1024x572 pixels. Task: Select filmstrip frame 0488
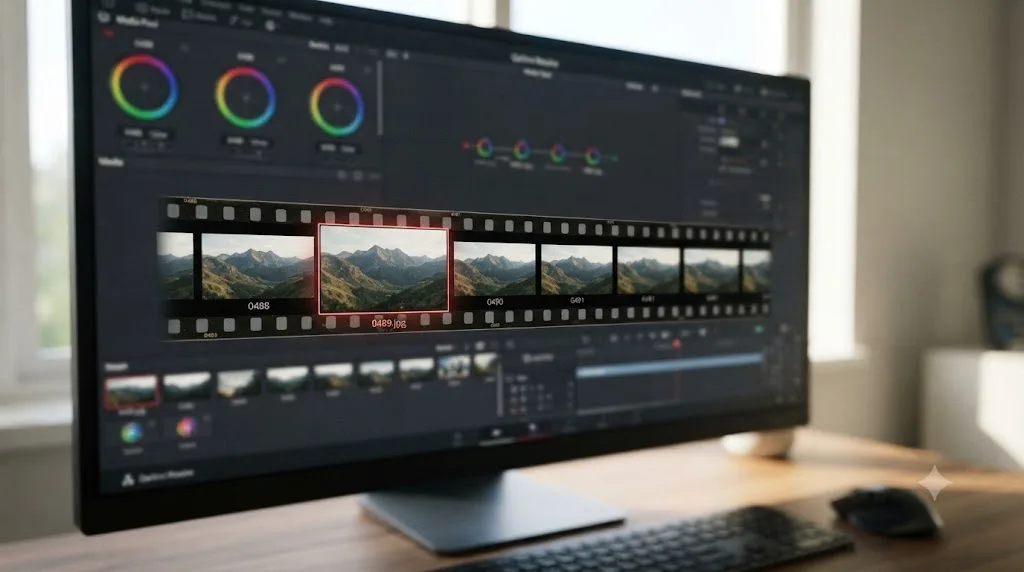click(x=257, y=266)
